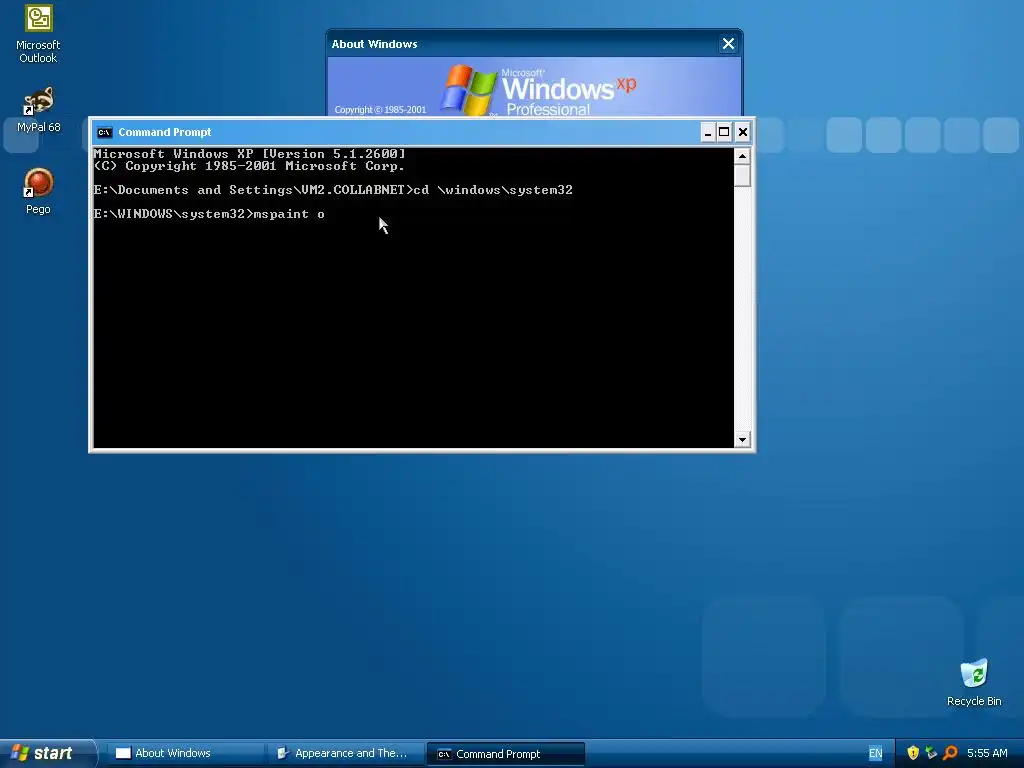
Task: Open the Recycle Bin icon
Action: click(974, 682)
